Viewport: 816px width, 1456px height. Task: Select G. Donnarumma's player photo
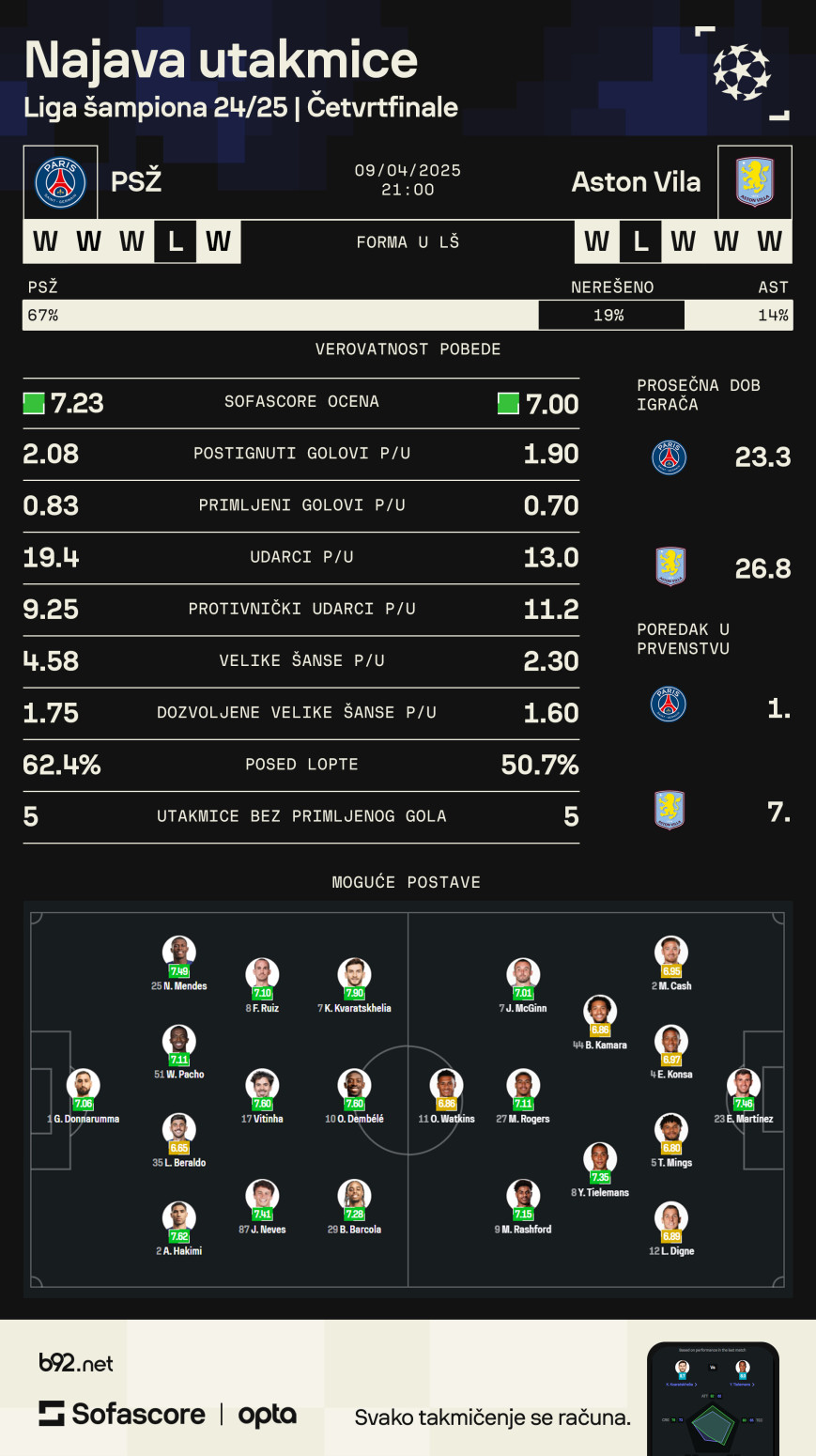(x=83, y=1085)
